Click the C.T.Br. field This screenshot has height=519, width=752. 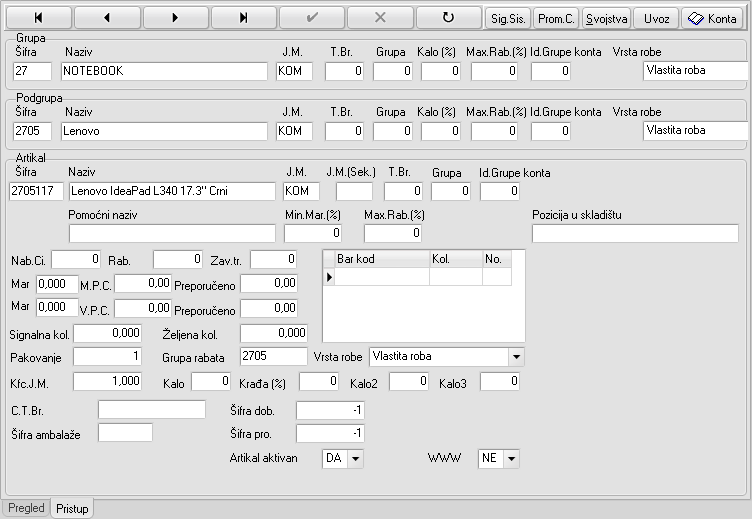[152, 410]
